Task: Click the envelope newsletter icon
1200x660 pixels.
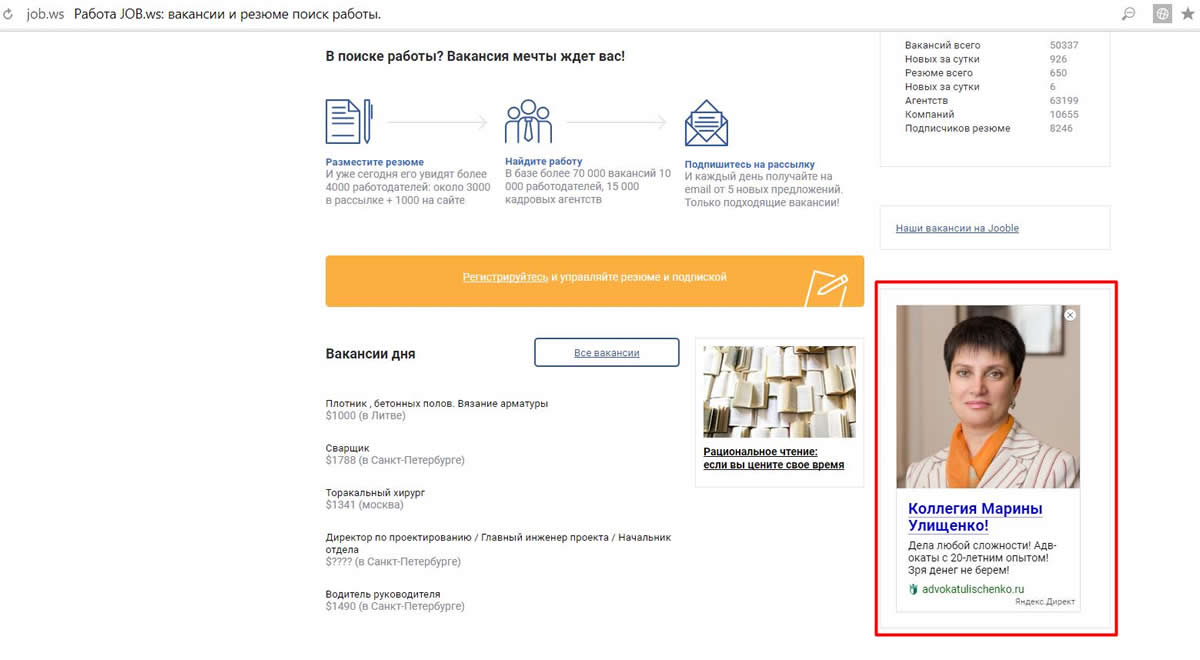Action: tap(706, 123)
